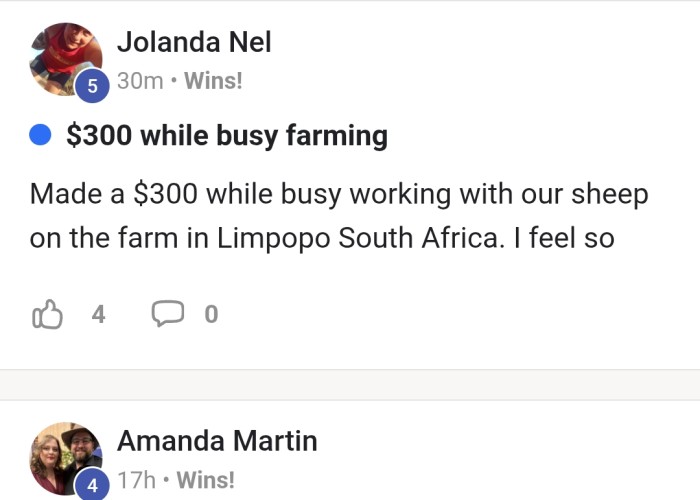
Task: Open Amanda Martin's profile name link
Action: tap(217, 441)
